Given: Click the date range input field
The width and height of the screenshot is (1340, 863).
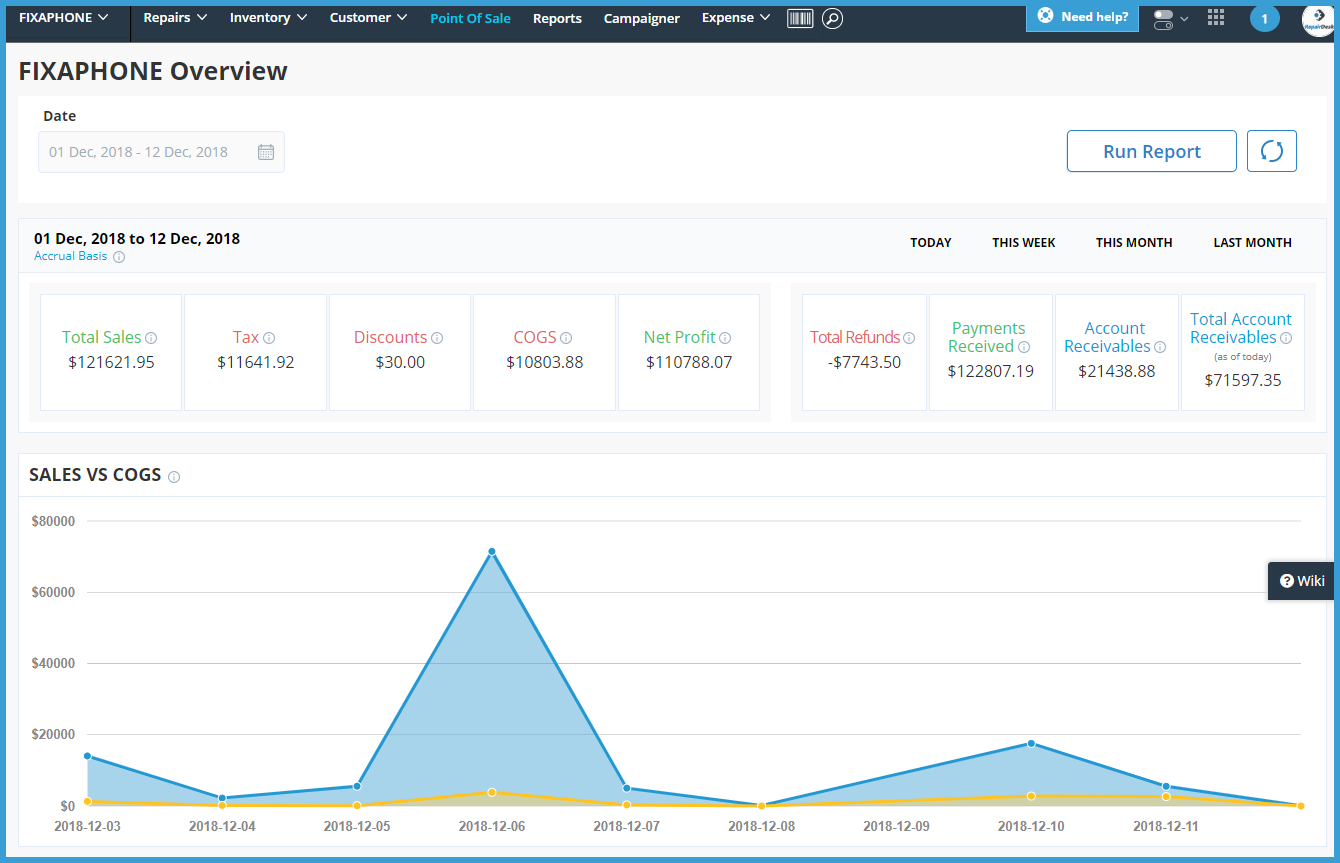Looking at the screenshot, I should pos(161,152).
